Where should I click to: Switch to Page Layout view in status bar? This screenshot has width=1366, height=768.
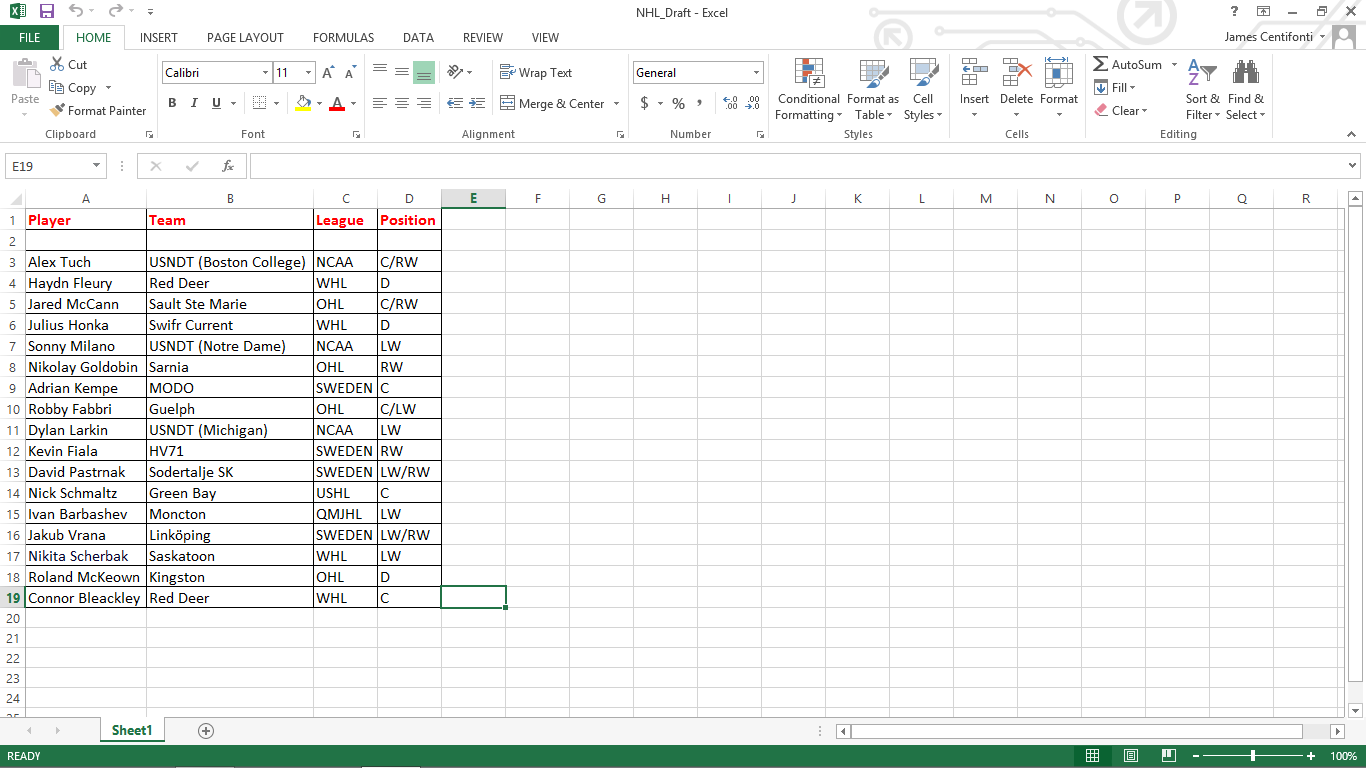(x=1131, y=756)
